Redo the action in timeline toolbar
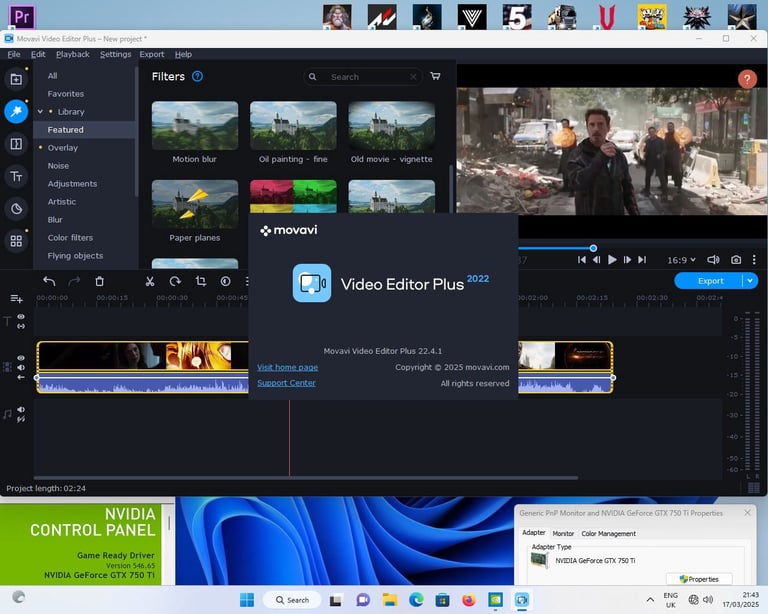768x614 pixels. (x=74, y=281)
